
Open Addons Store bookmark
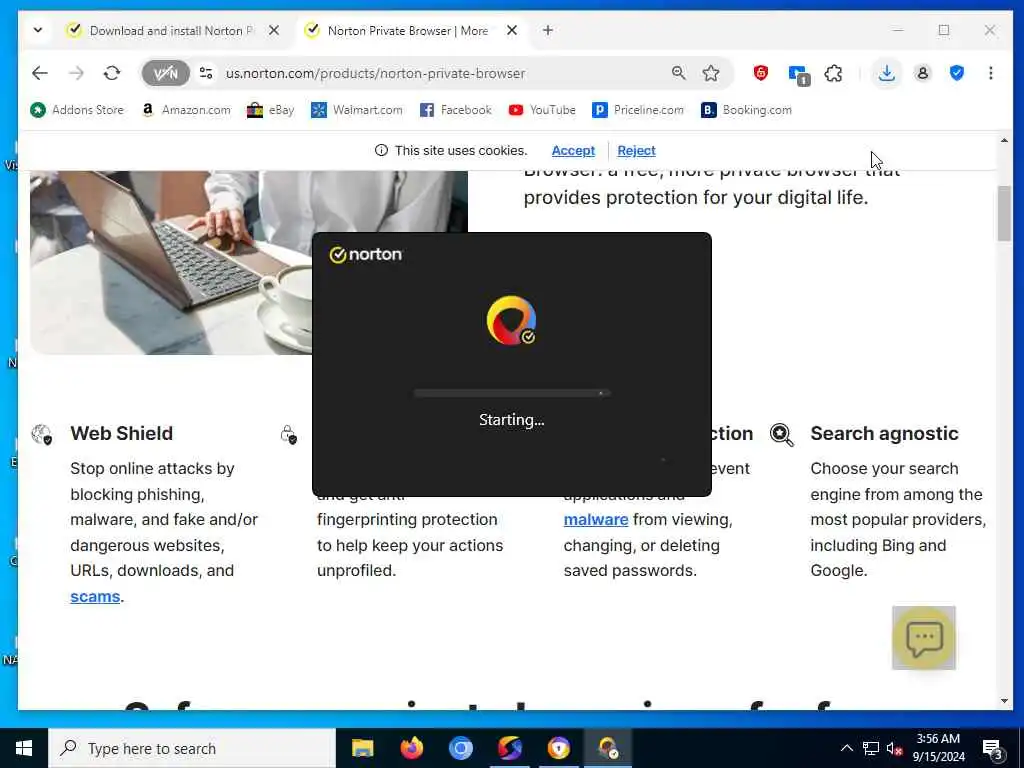click(x=77, y=110)
